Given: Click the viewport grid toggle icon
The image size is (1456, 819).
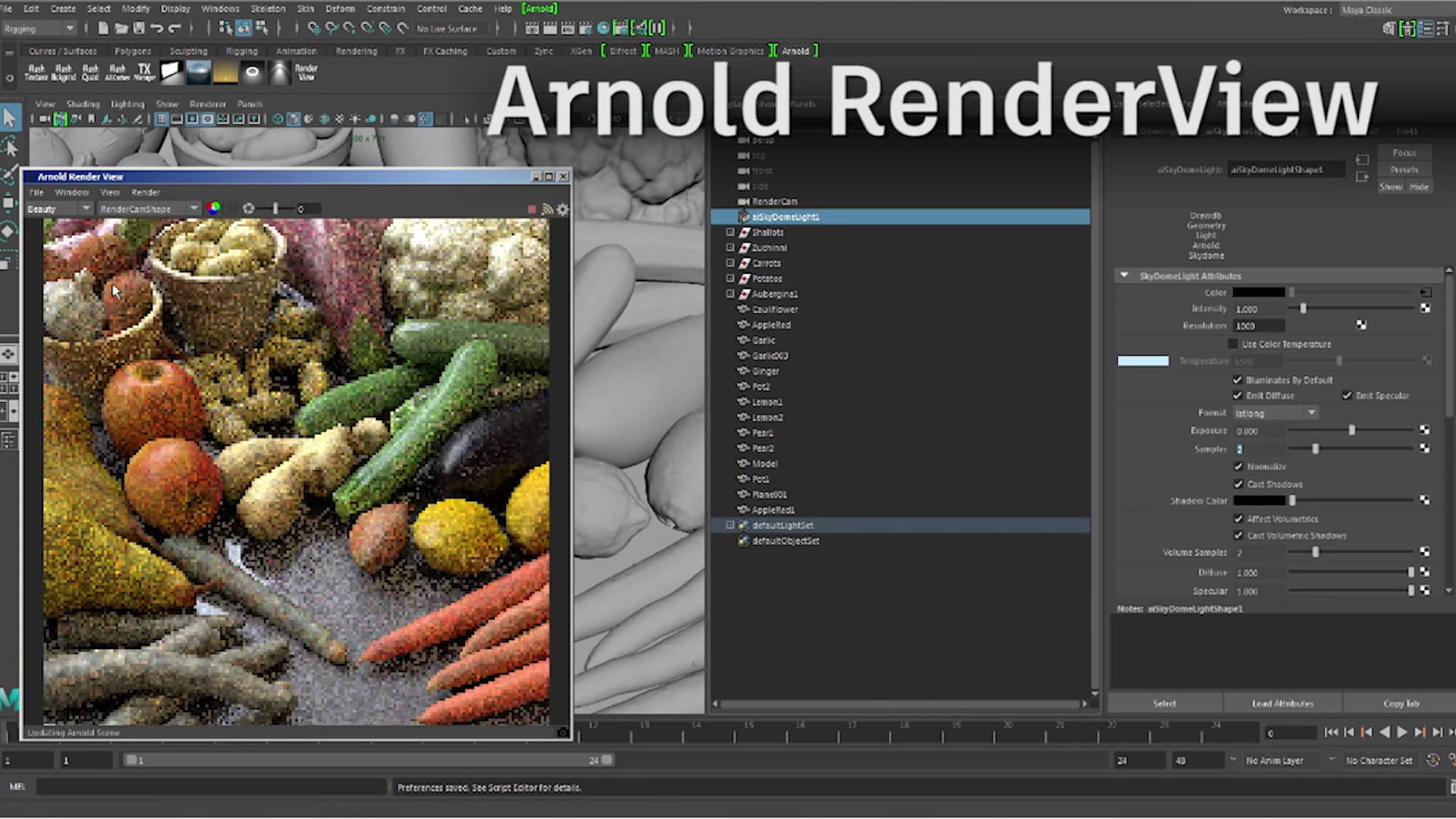Looking at the screenshot, I should coord(162,119).
